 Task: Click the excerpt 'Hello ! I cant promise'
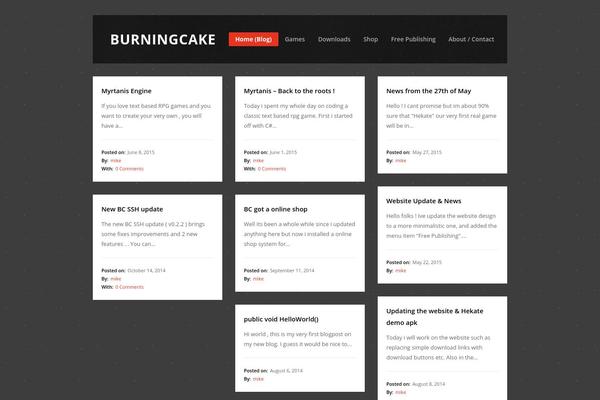pos(441,116)
